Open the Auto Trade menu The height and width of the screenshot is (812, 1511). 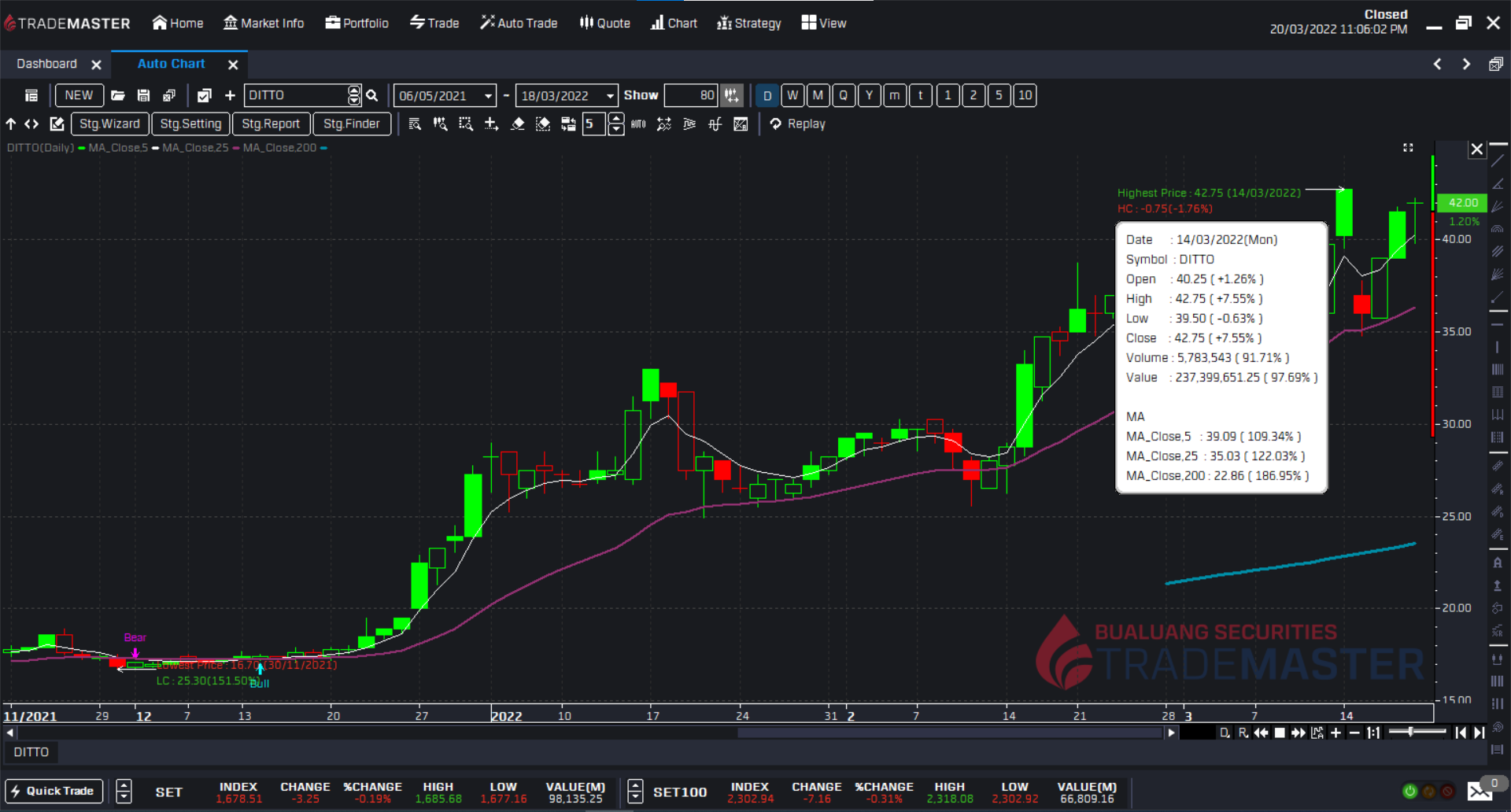pyautogui.click(x=519, y=23)
